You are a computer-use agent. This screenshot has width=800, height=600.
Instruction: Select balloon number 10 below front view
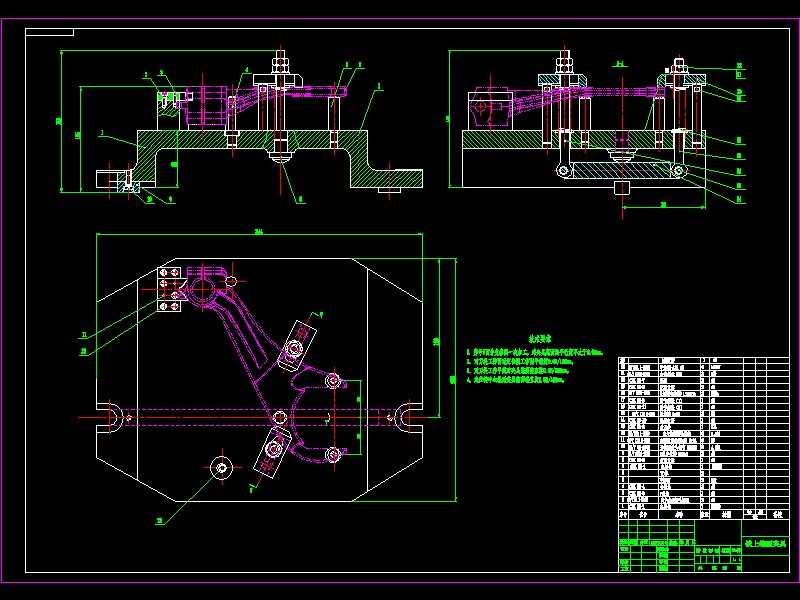(x=150, y=199)
